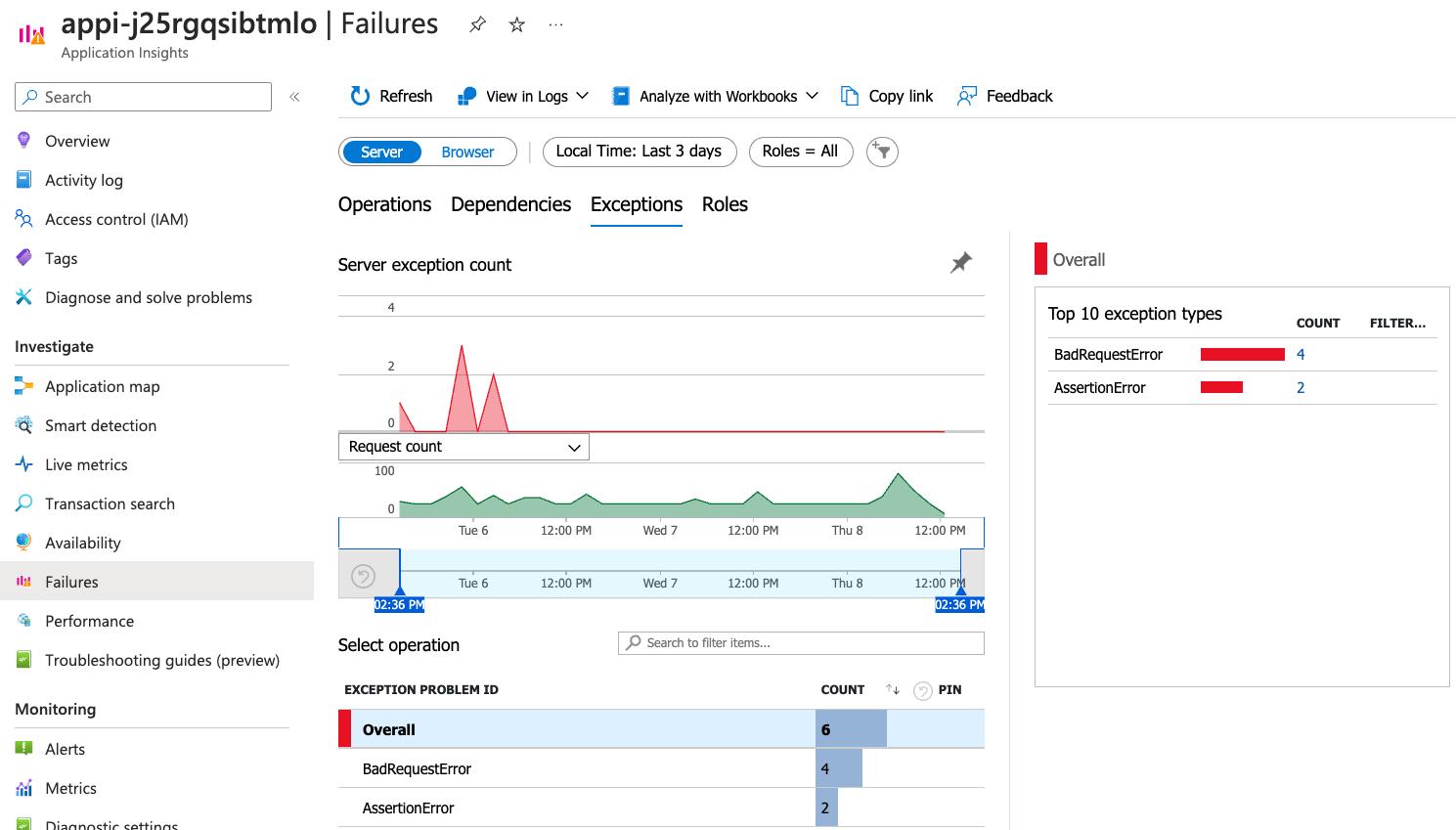Click the Feedback person icon
Viewport: 1456px width, 830px height.
pyautogui.click(x=967, y=96)
